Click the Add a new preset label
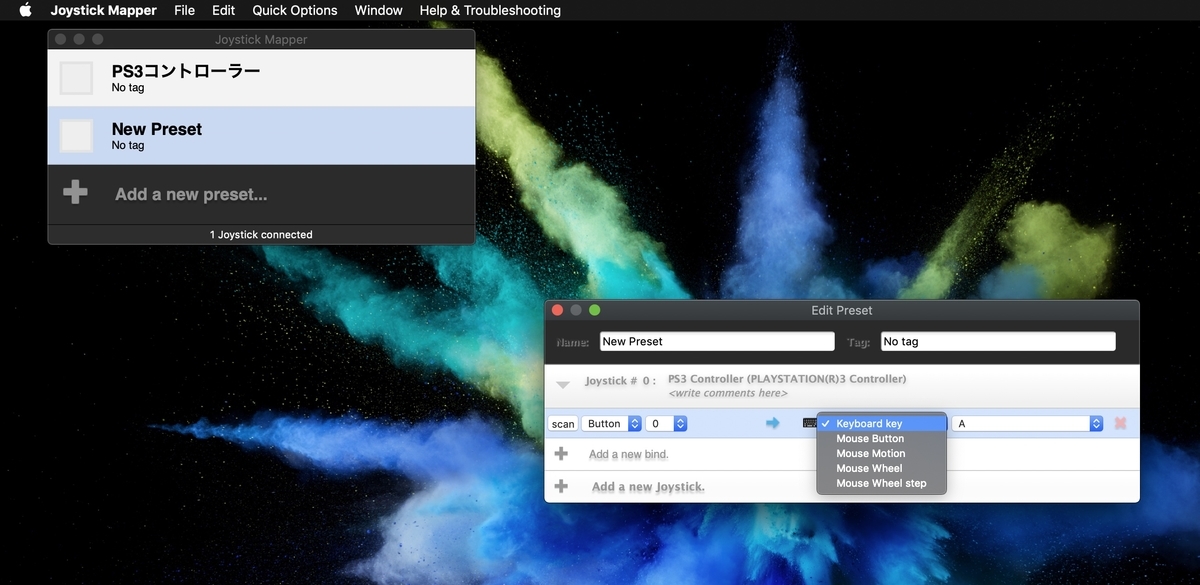This screenshot has height=585, width=1200. 191,194
